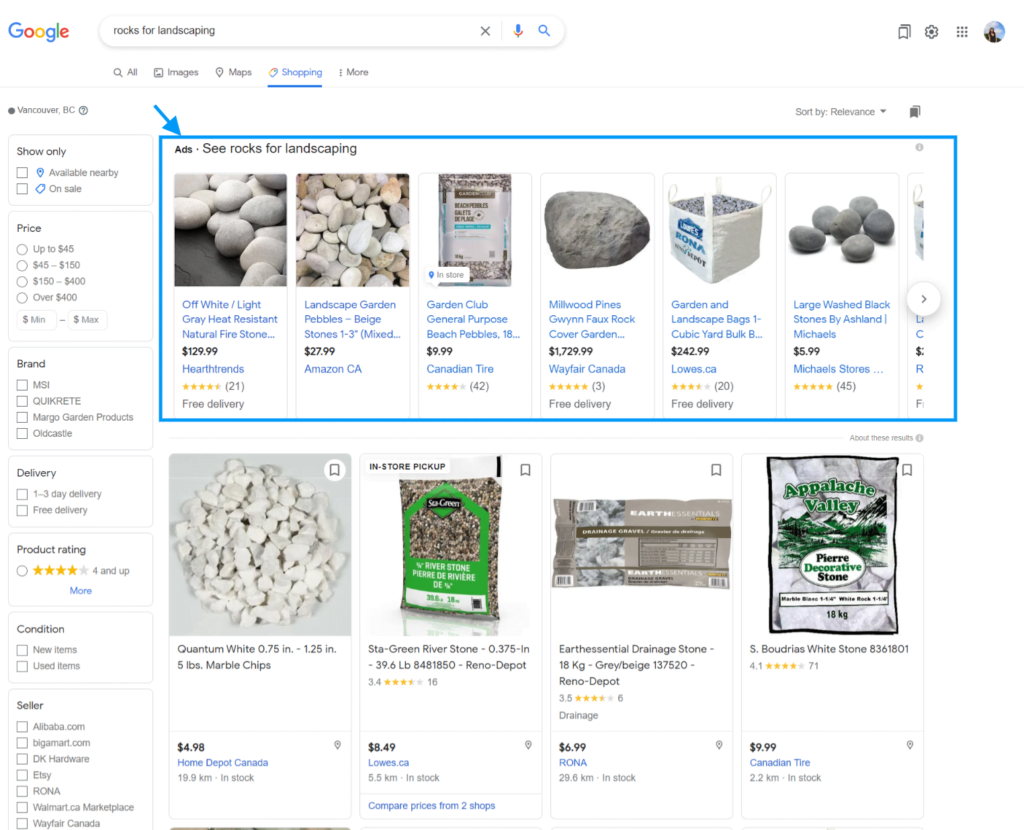The image size is (1024, 830).
Task: Check the Oldcastle brand filter
Action: click(x=22, y=434)
